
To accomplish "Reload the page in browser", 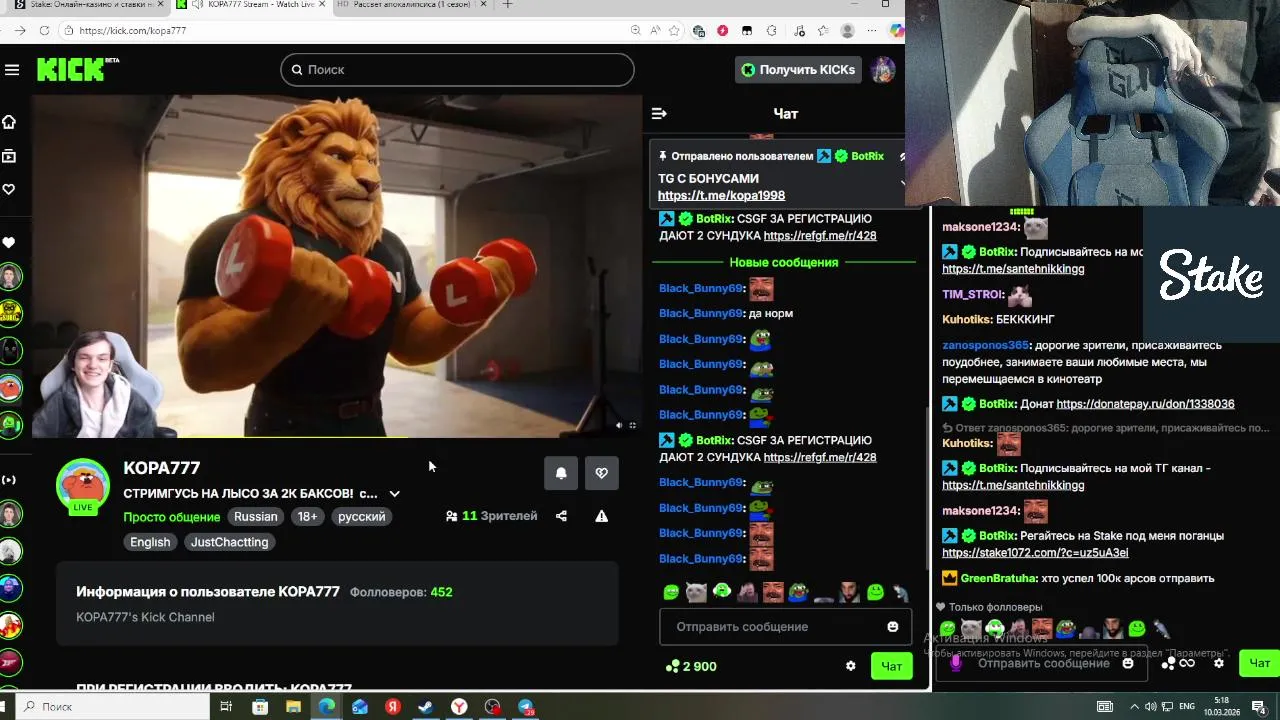I will pyautogui.click(x=44, y=31).
